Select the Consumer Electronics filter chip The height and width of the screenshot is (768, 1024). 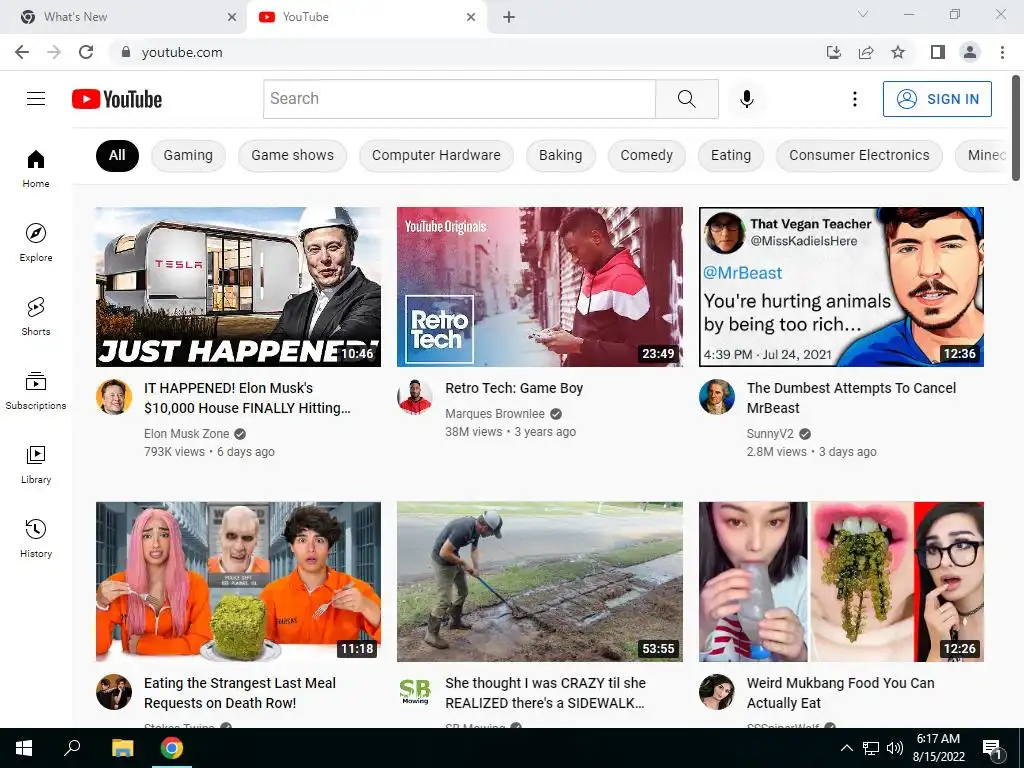[859, 155]
